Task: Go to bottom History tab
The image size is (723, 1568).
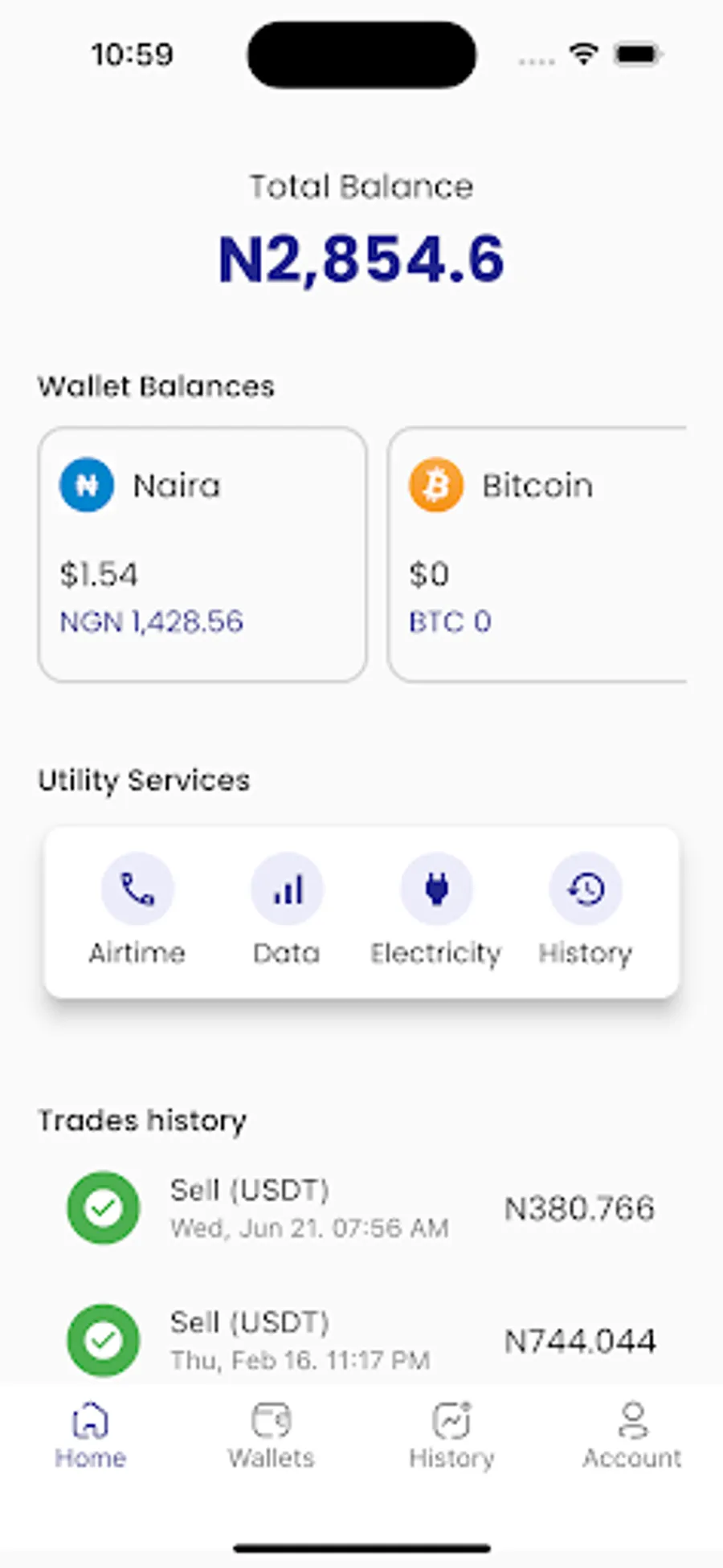Action: pyautogui.click(x=451, y=1436)
